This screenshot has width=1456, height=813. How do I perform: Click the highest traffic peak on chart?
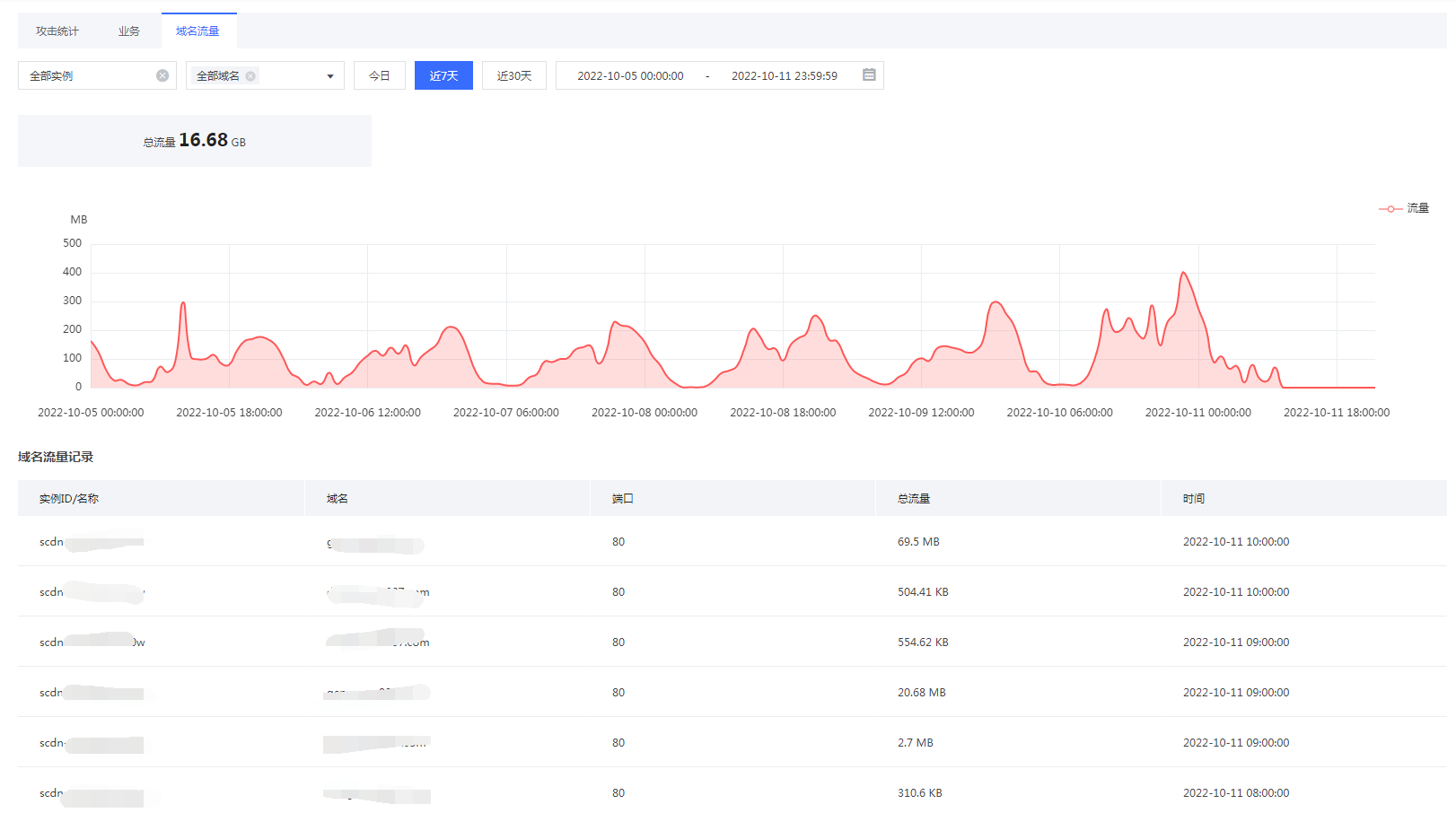click(1183, 273)
